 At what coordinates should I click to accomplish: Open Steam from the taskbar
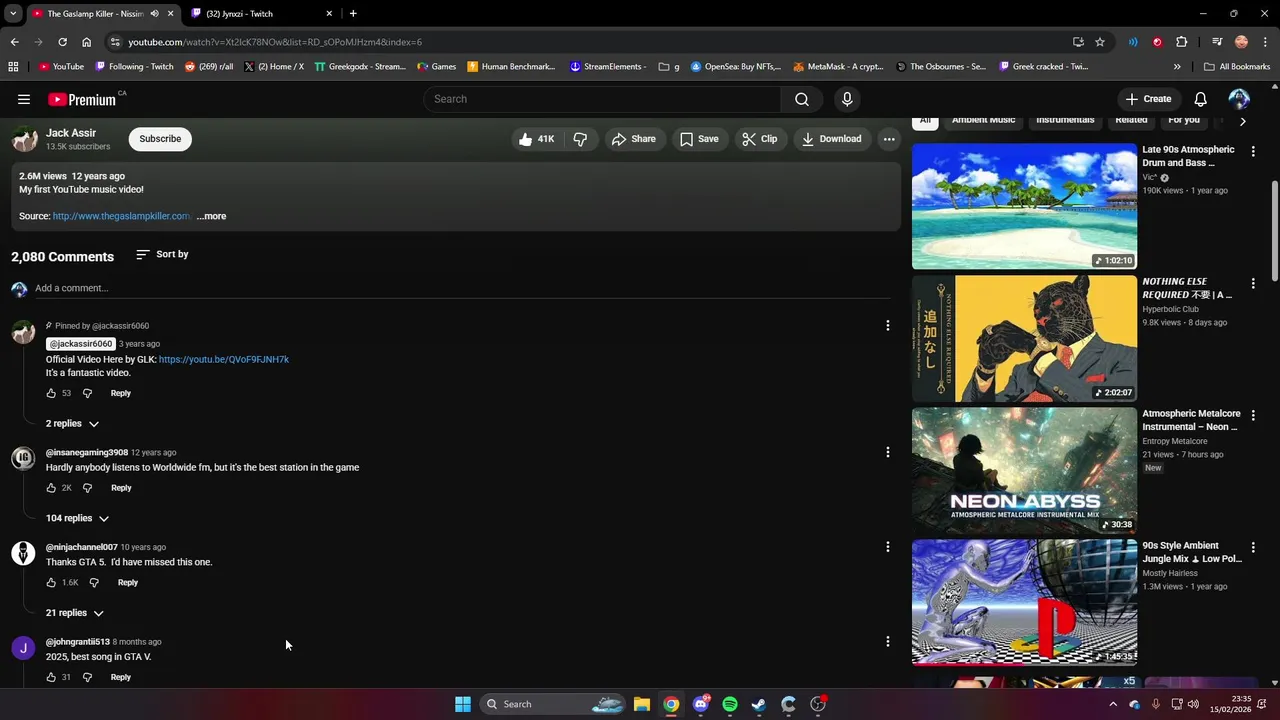(x=759, y=704)
